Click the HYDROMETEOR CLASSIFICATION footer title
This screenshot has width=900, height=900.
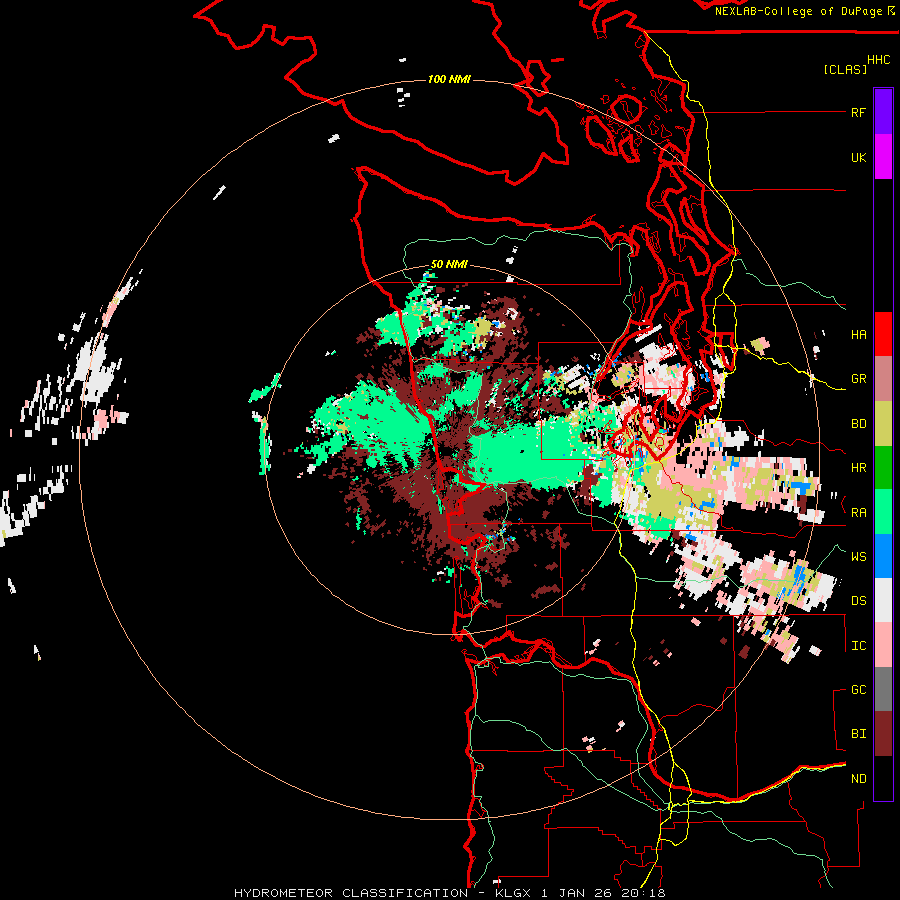coord(351,893)
